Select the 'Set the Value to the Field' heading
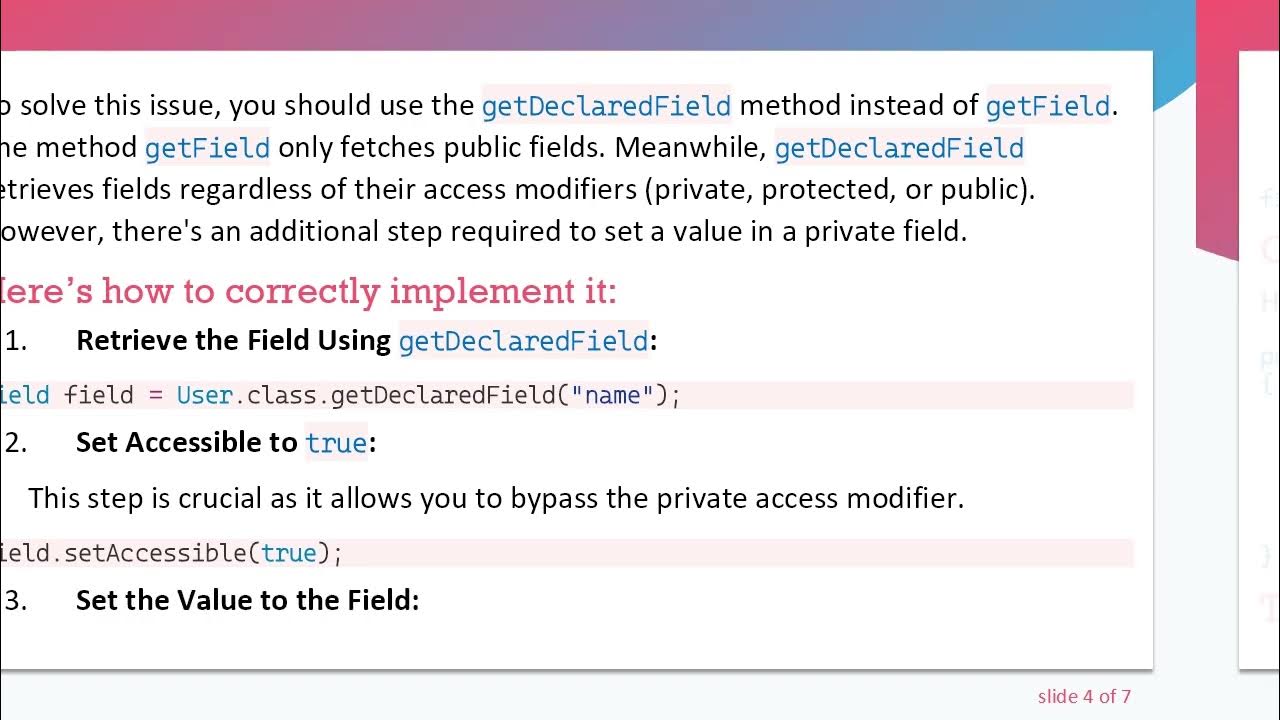1280x720 pixels. click(247, 600)
